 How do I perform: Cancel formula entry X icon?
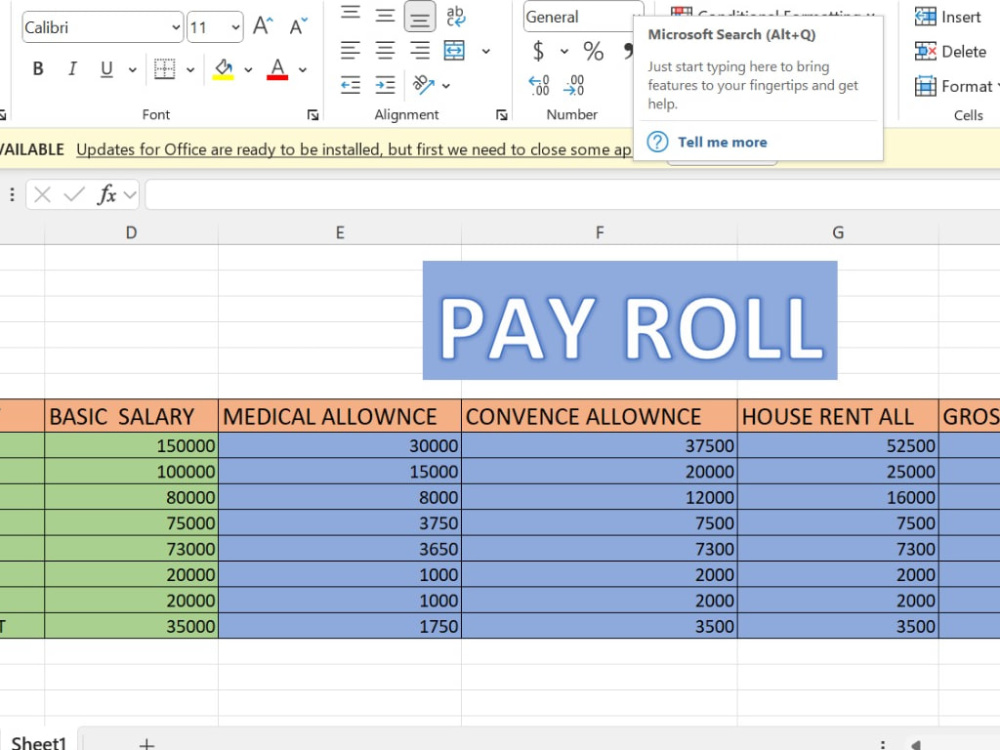click(42, 195)
